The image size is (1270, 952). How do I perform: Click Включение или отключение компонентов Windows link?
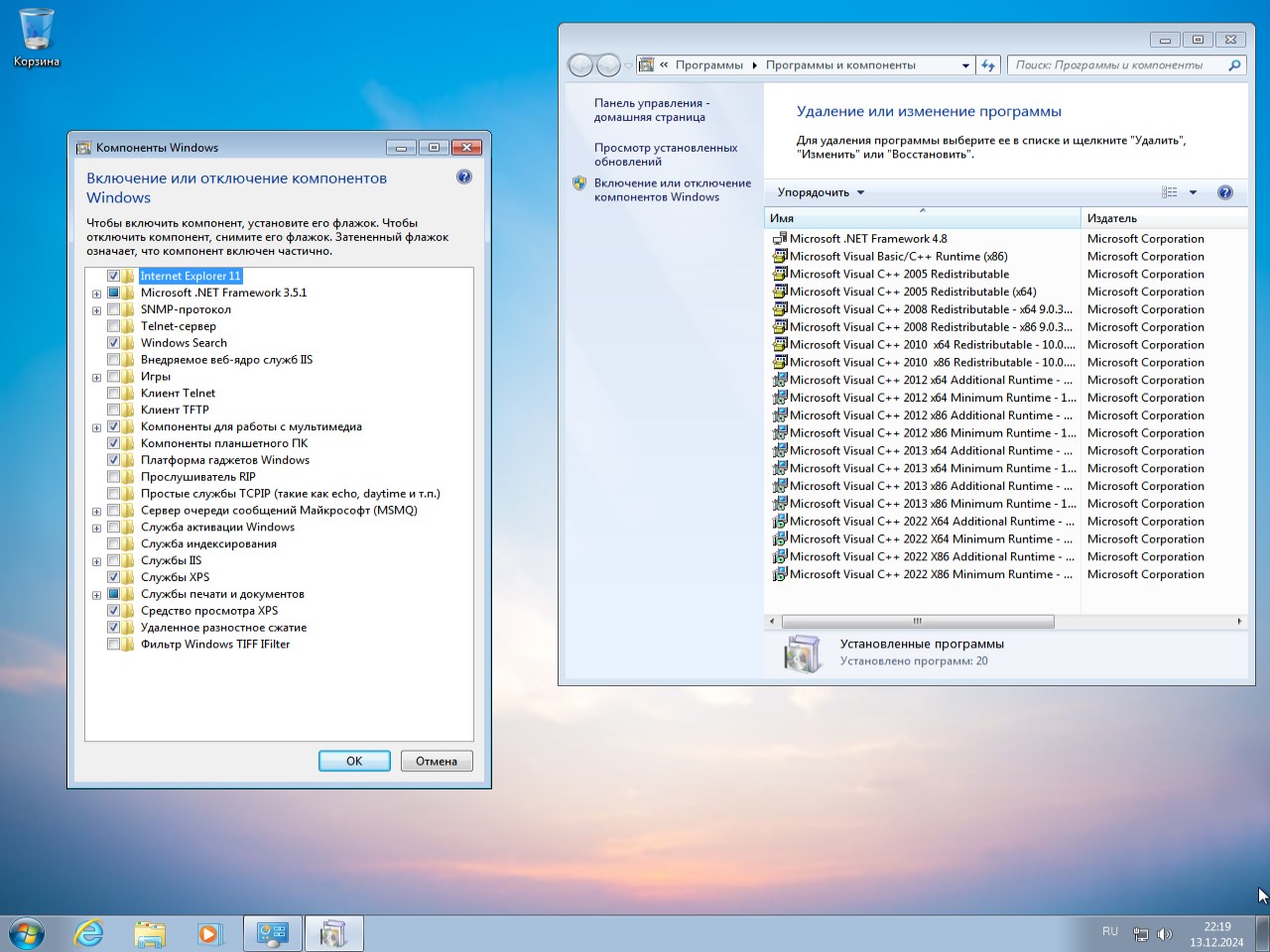673,190
